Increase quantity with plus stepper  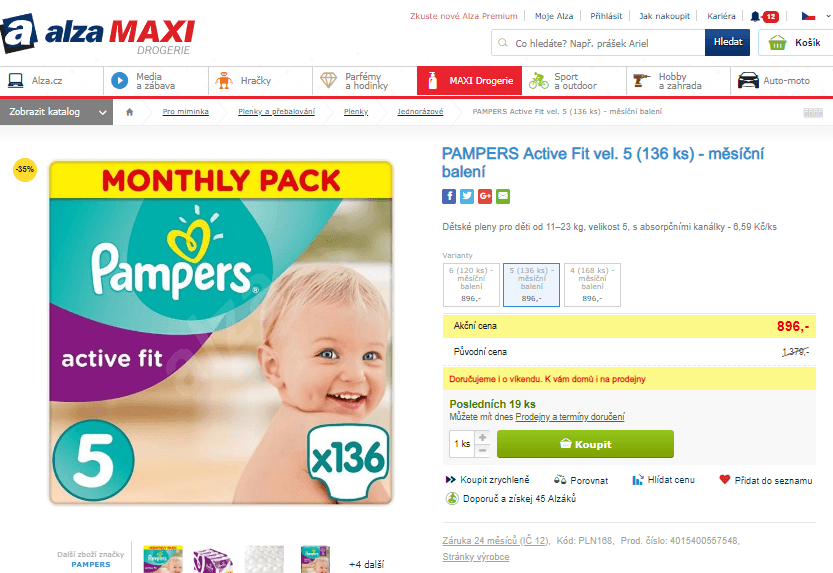point(482,437)
